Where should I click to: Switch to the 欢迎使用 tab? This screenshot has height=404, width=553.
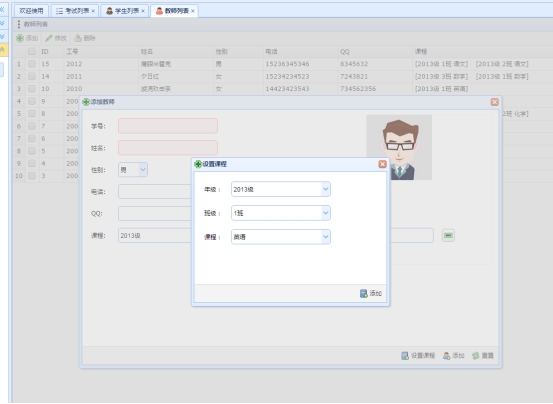click(x=31, y=11)
